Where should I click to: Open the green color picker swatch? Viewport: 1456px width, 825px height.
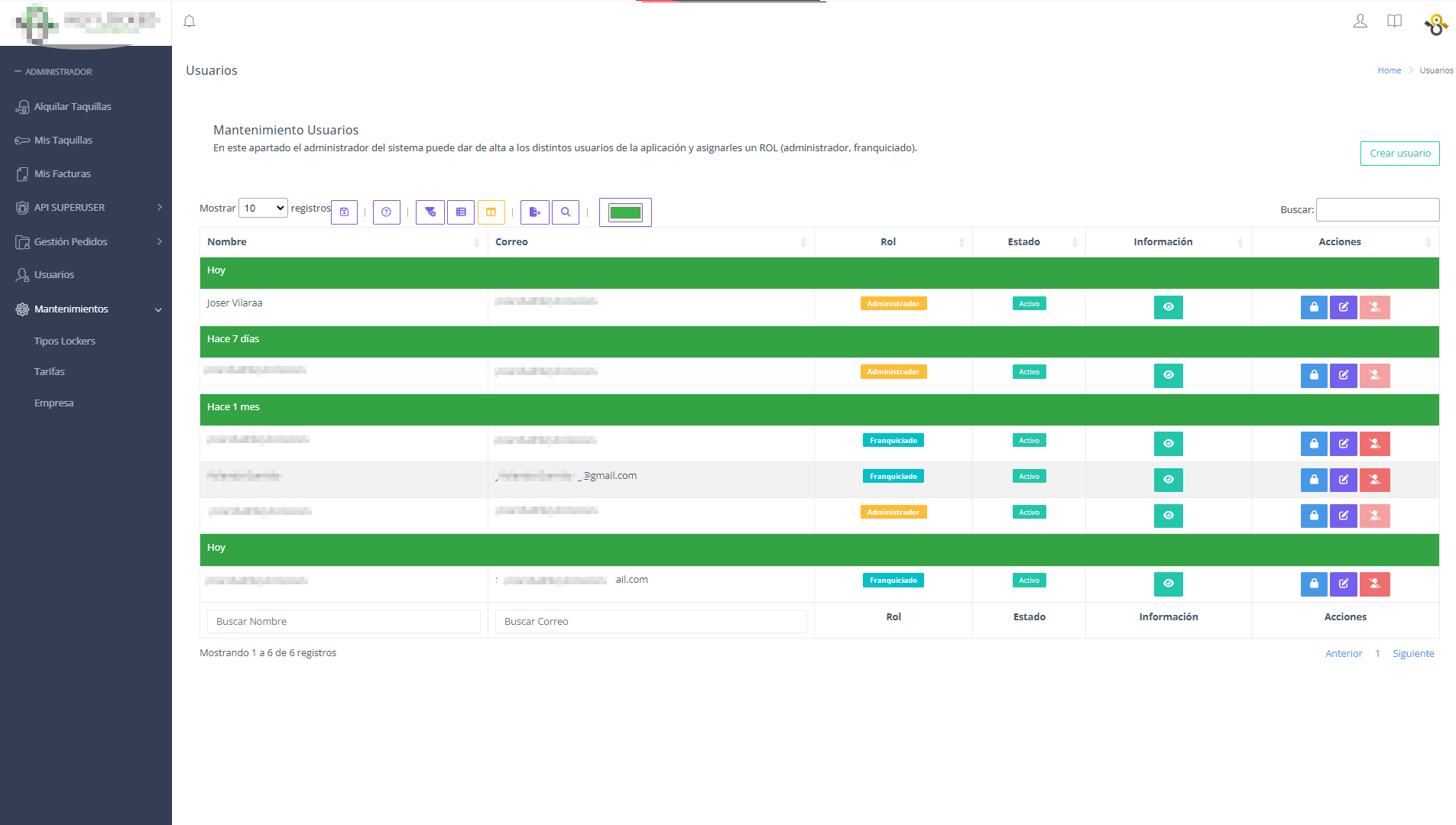click(x=625, y=212)
